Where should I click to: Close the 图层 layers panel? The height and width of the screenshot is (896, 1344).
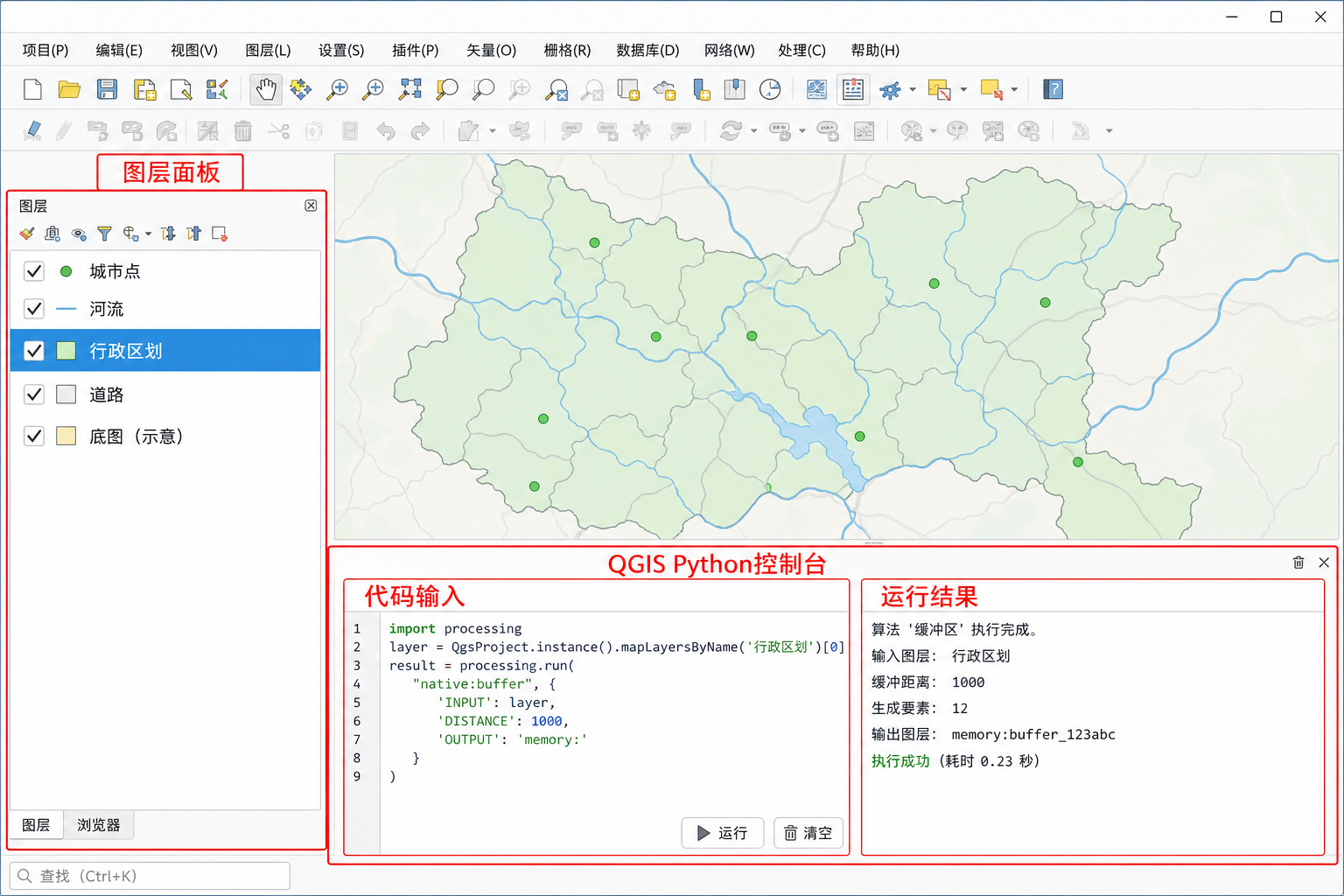coord(311,206)
